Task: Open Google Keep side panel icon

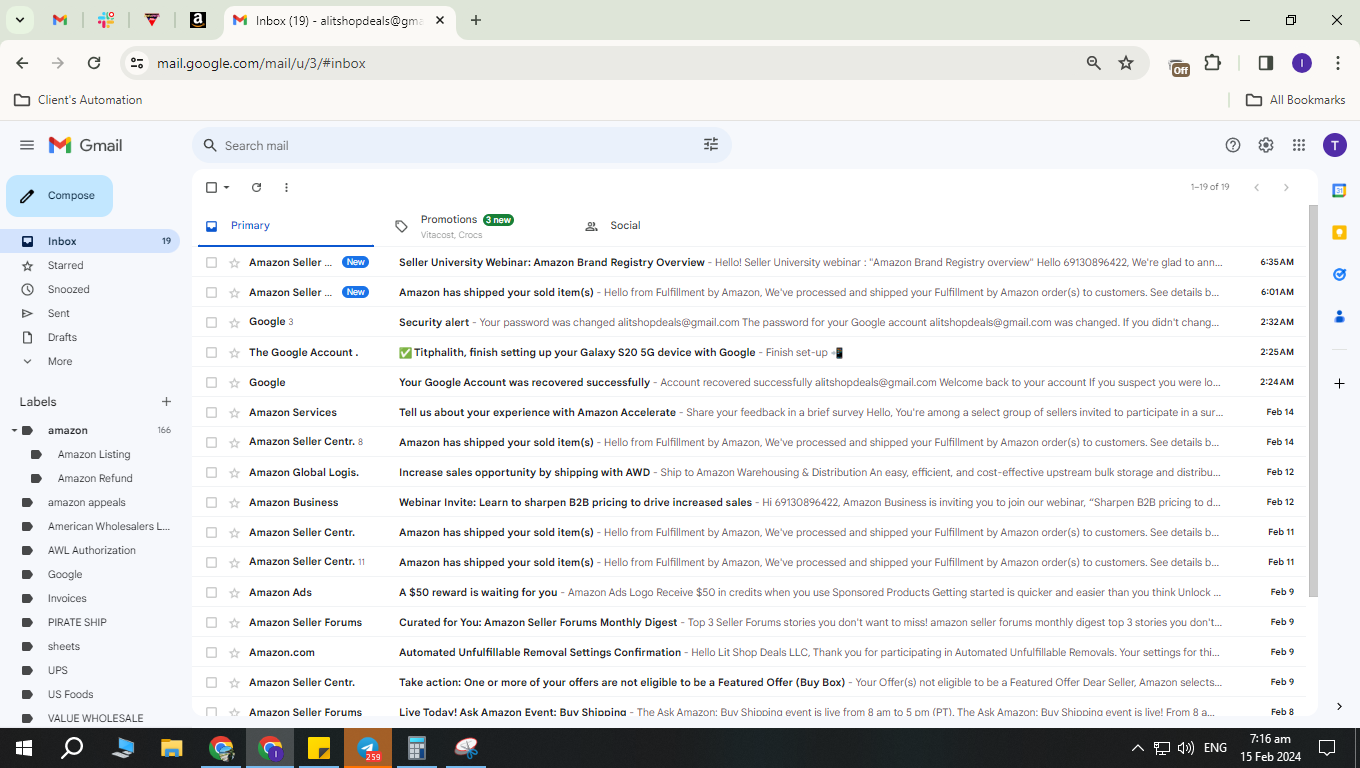Action: 1339,232
